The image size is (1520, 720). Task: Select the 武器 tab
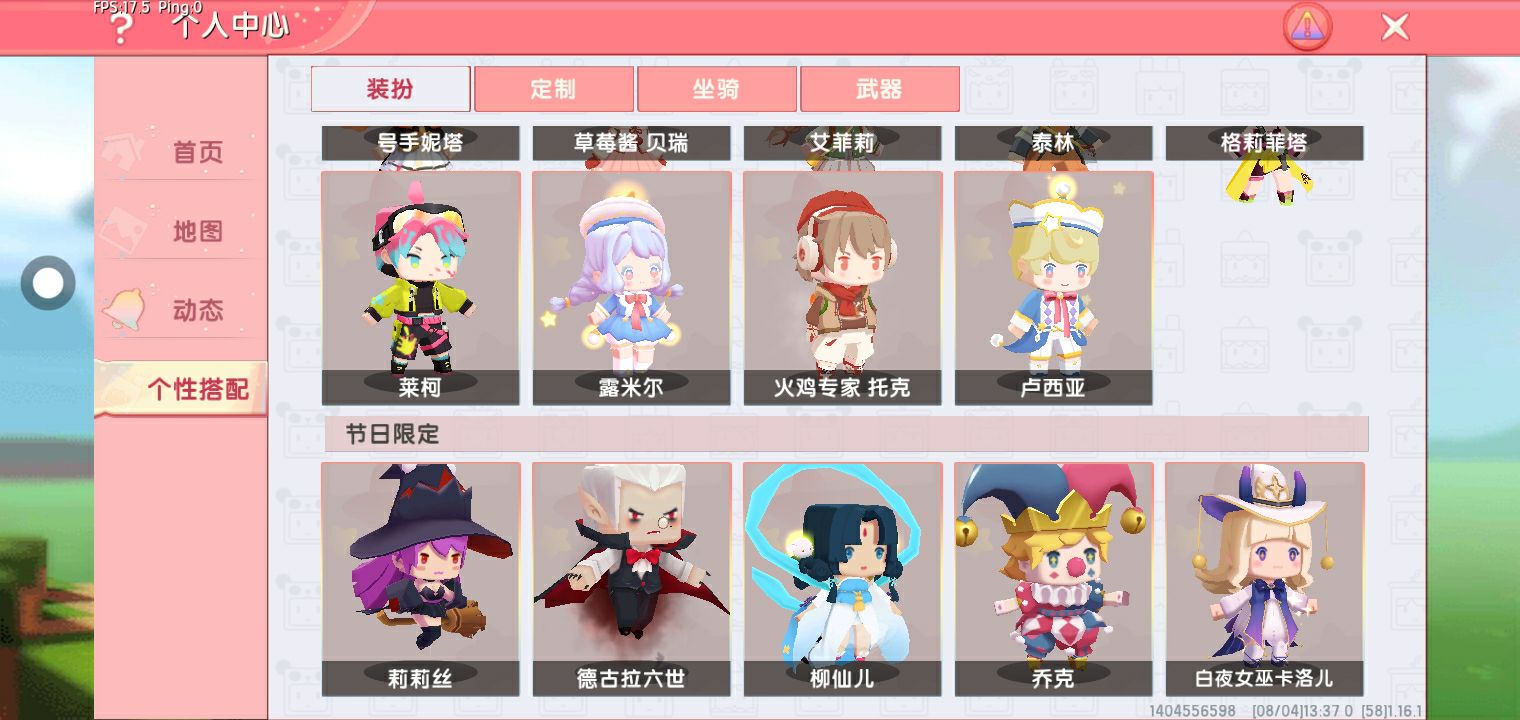pyautogui.click(x=880, y=89)
